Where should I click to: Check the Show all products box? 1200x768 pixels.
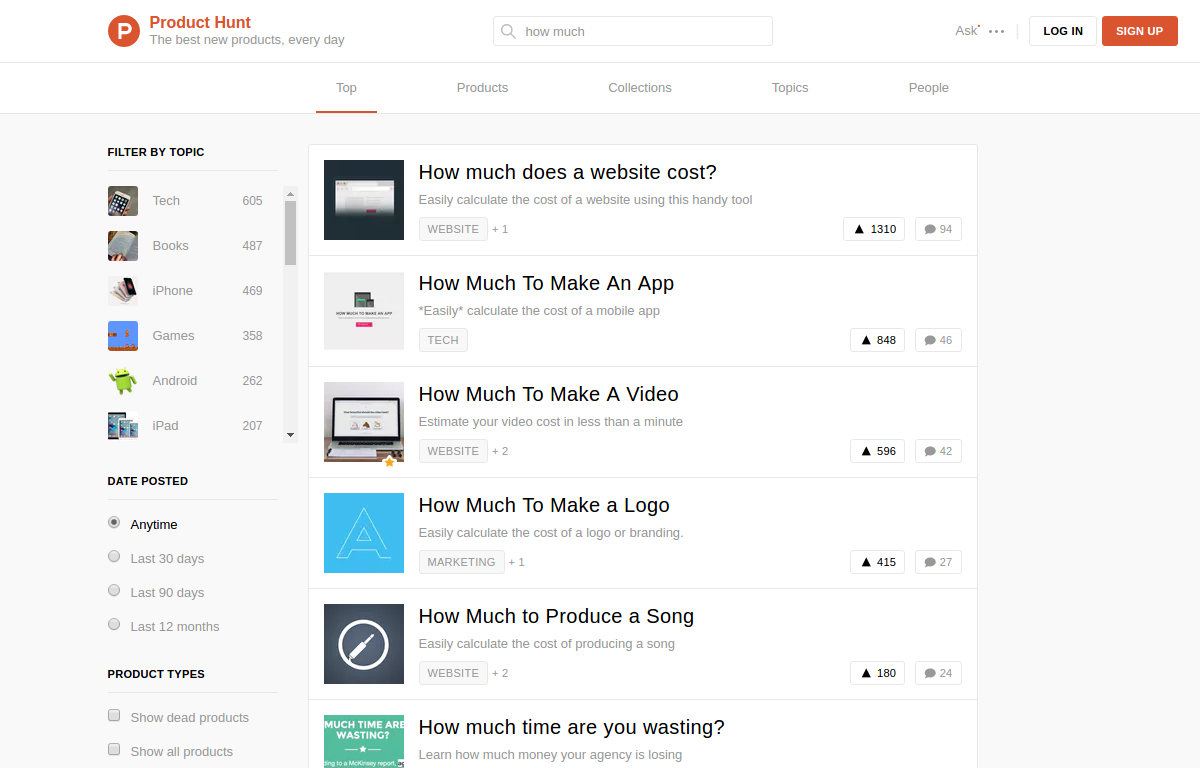coord(114,750)
